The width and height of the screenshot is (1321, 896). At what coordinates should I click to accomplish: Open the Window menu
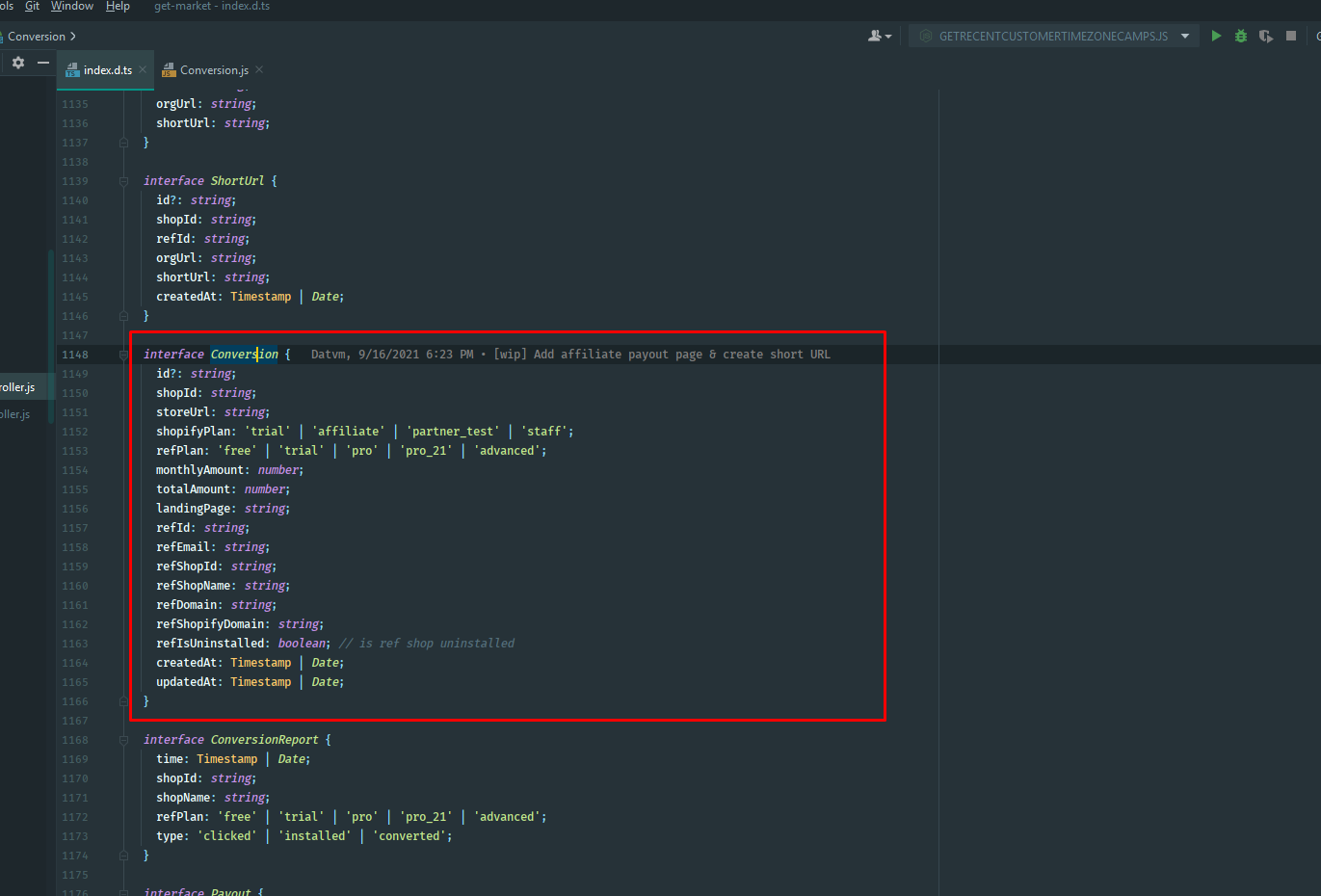coord(72,6)
